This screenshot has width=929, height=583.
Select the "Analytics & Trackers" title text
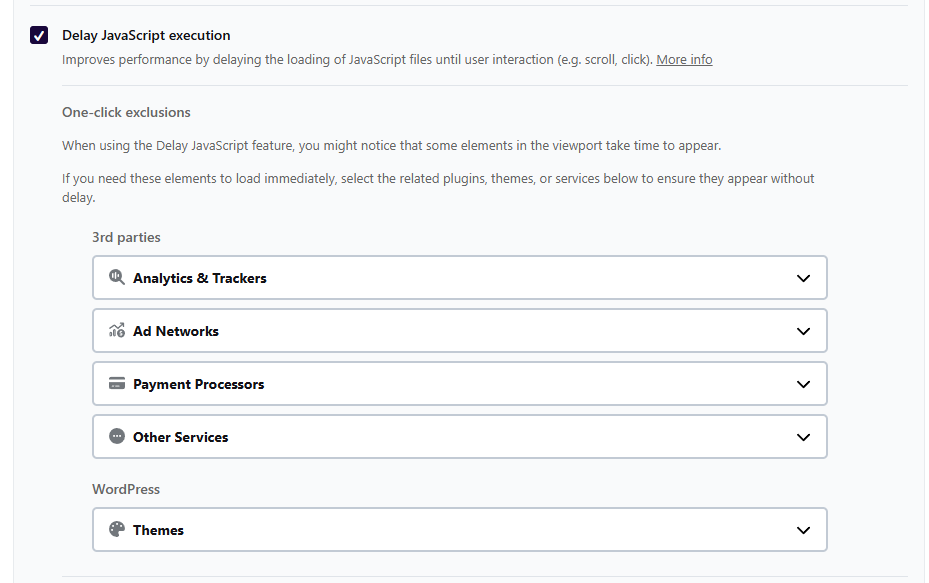(x=200, y=278)
